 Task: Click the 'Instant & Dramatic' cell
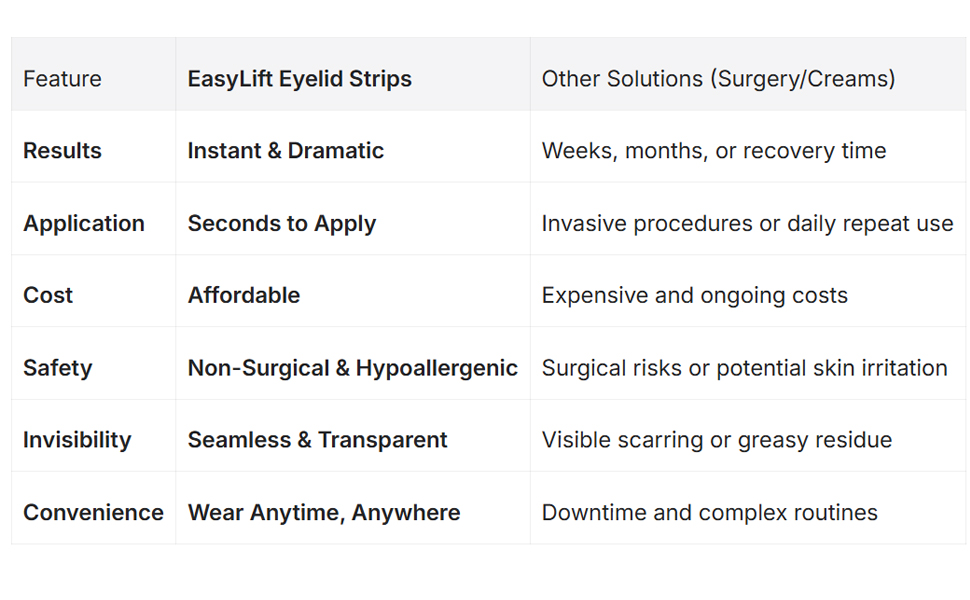(x=285, y=151)
